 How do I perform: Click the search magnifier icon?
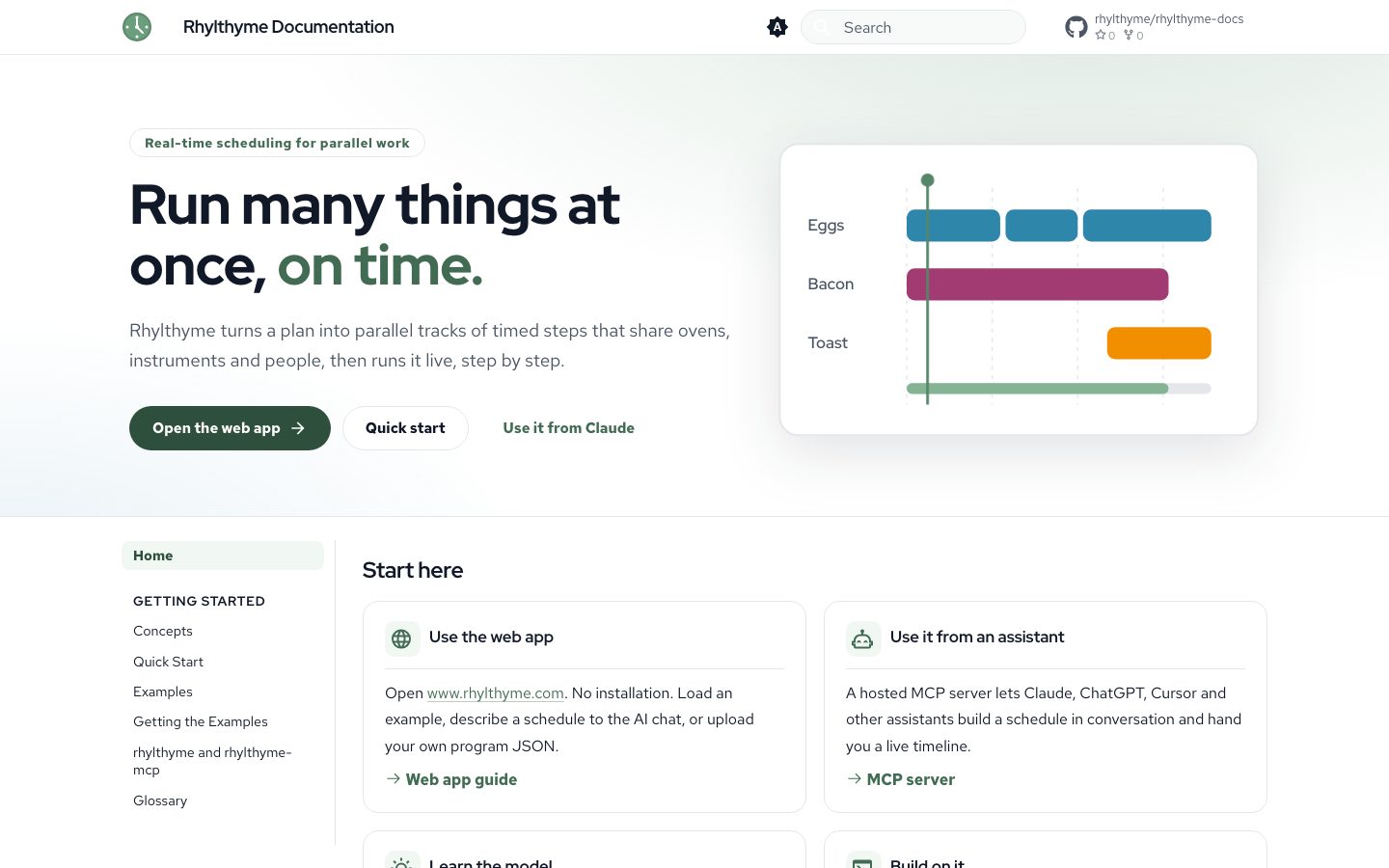[x=822, y=27]
